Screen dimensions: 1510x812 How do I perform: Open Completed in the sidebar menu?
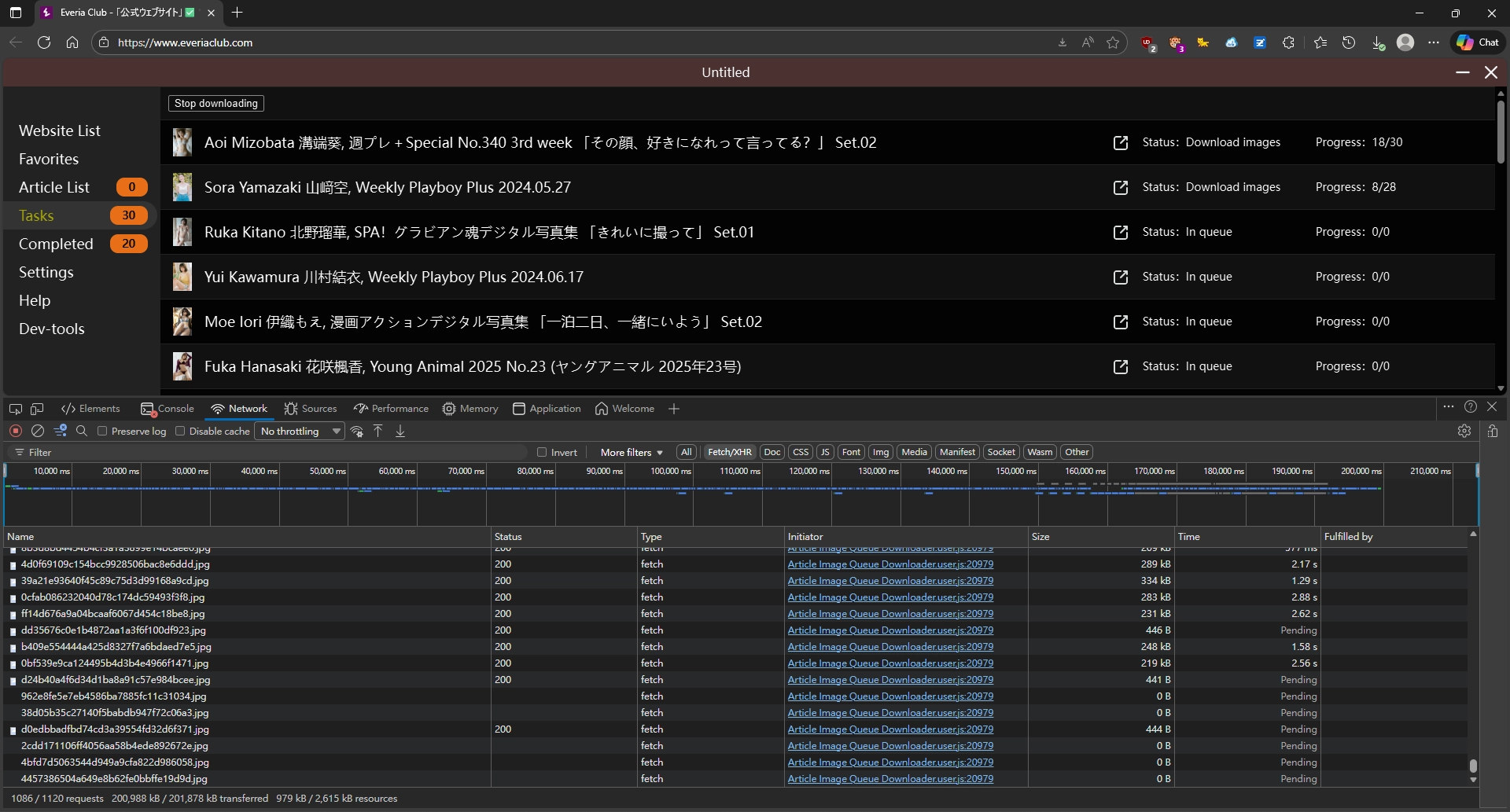pos(56,244)
